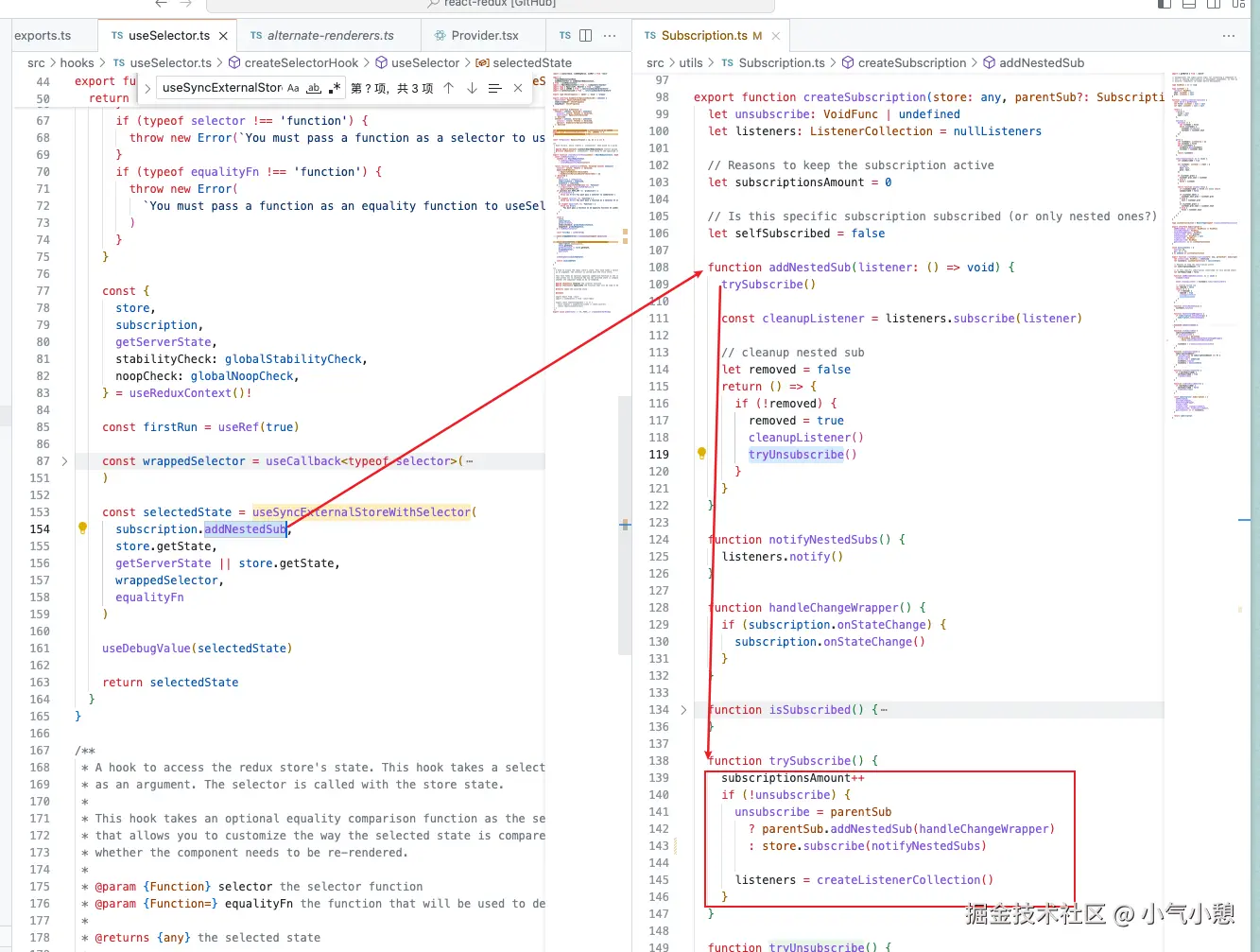Screen dimensions: 1260x952
Task: Open more actions menu in left editor group
Action: click(x=611, y=36)
